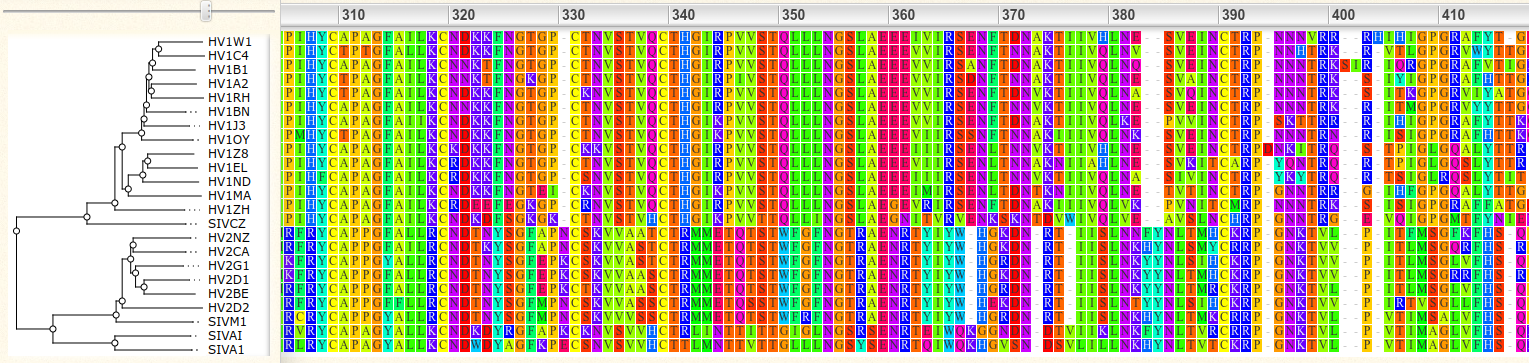Click the node joining SIVAI and SIVA1
This screenshot has height=363, width=1529.
coord(116,343)
